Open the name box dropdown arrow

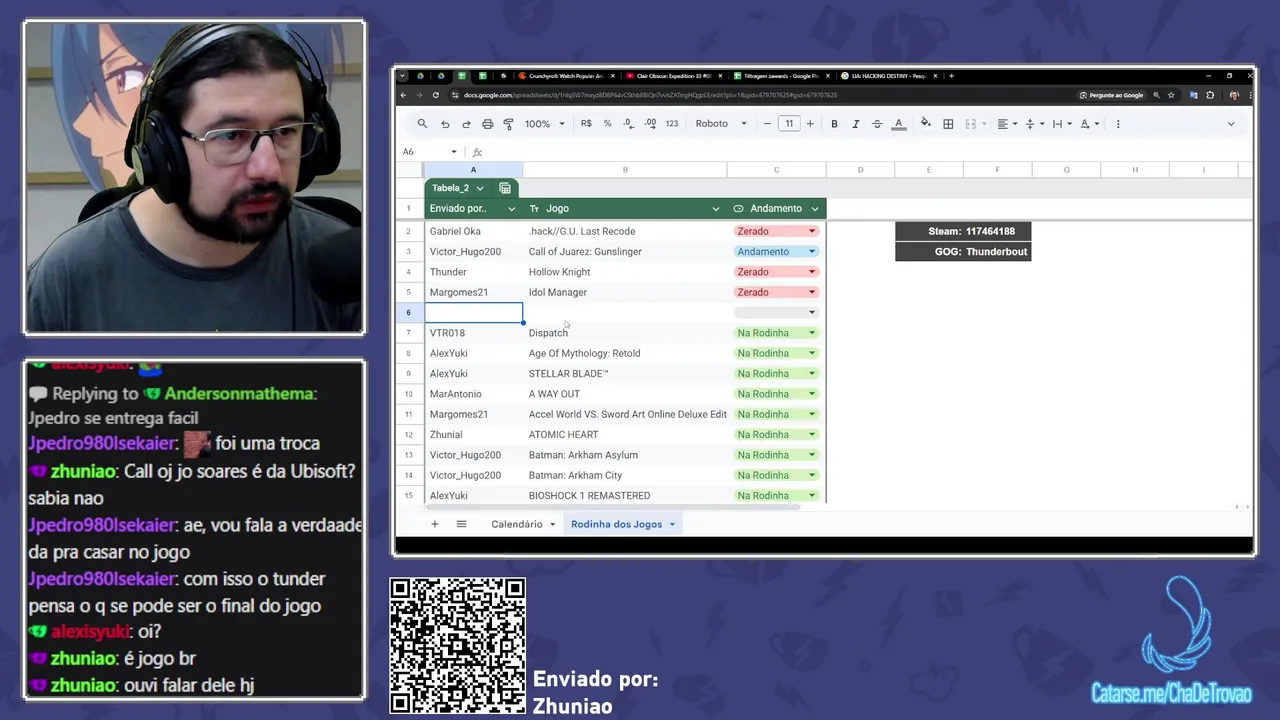454,152
